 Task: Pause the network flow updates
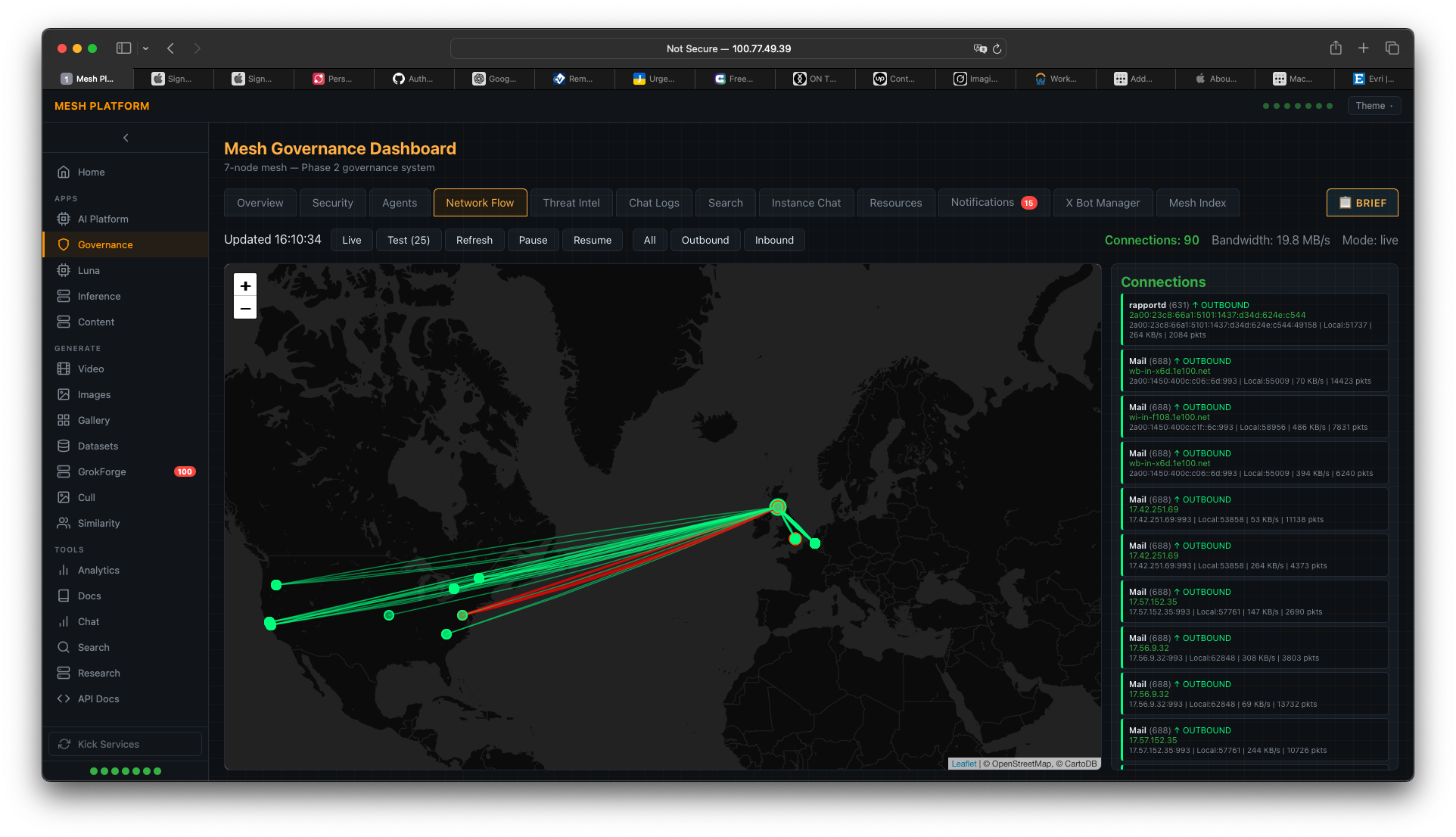(x=533, y=240)
